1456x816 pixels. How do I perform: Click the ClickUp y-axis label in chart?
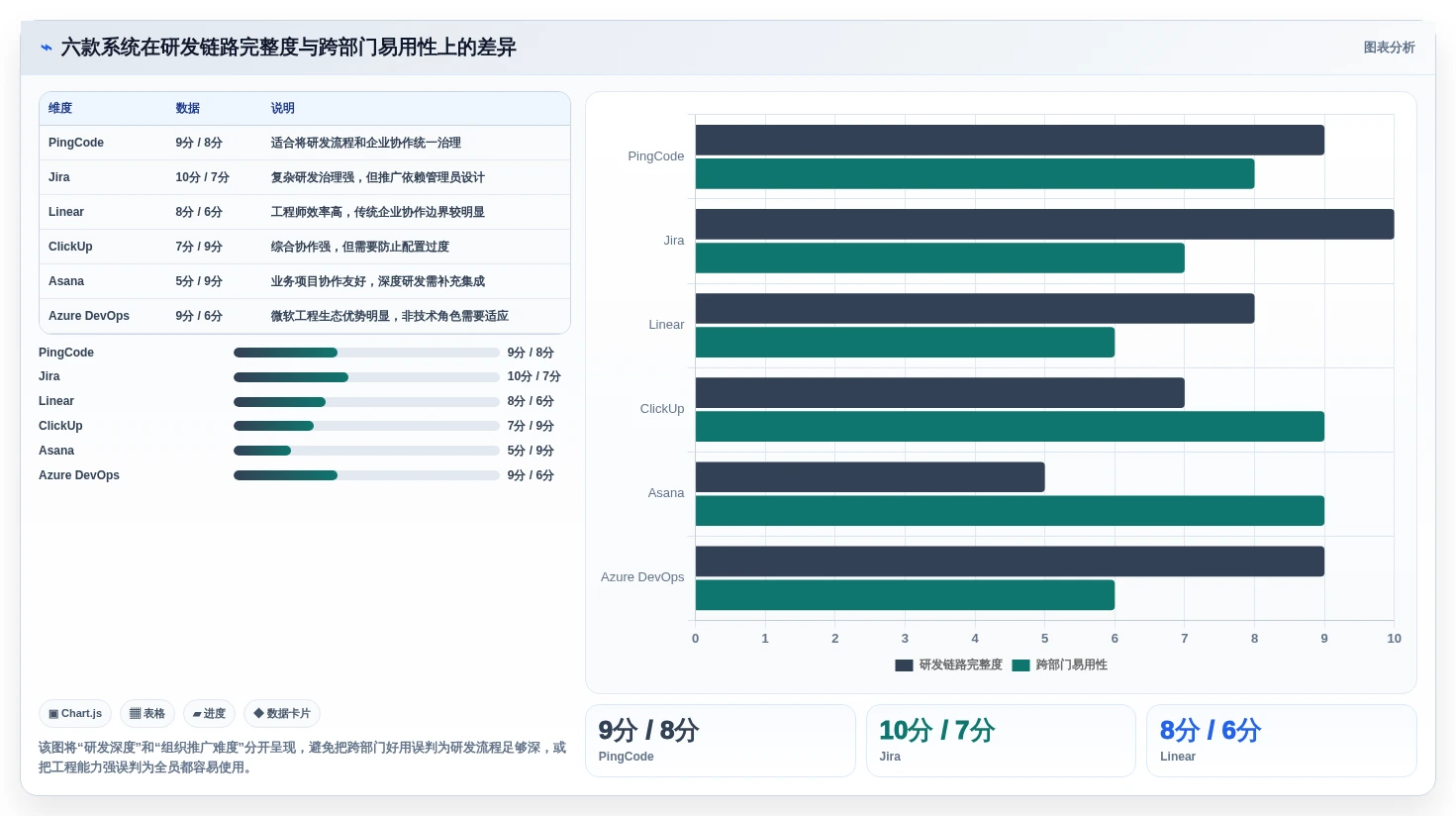662,409
